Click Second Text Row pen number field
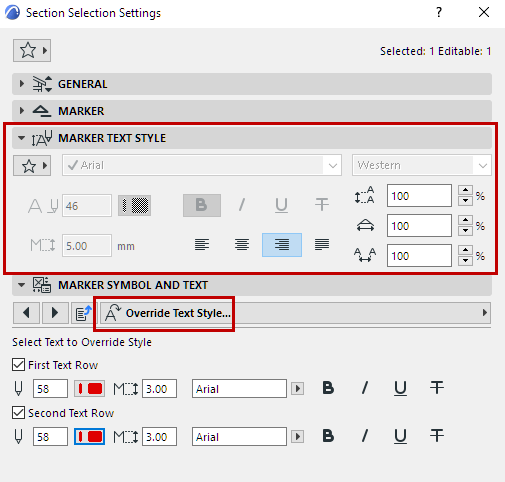 pos(50,437)
